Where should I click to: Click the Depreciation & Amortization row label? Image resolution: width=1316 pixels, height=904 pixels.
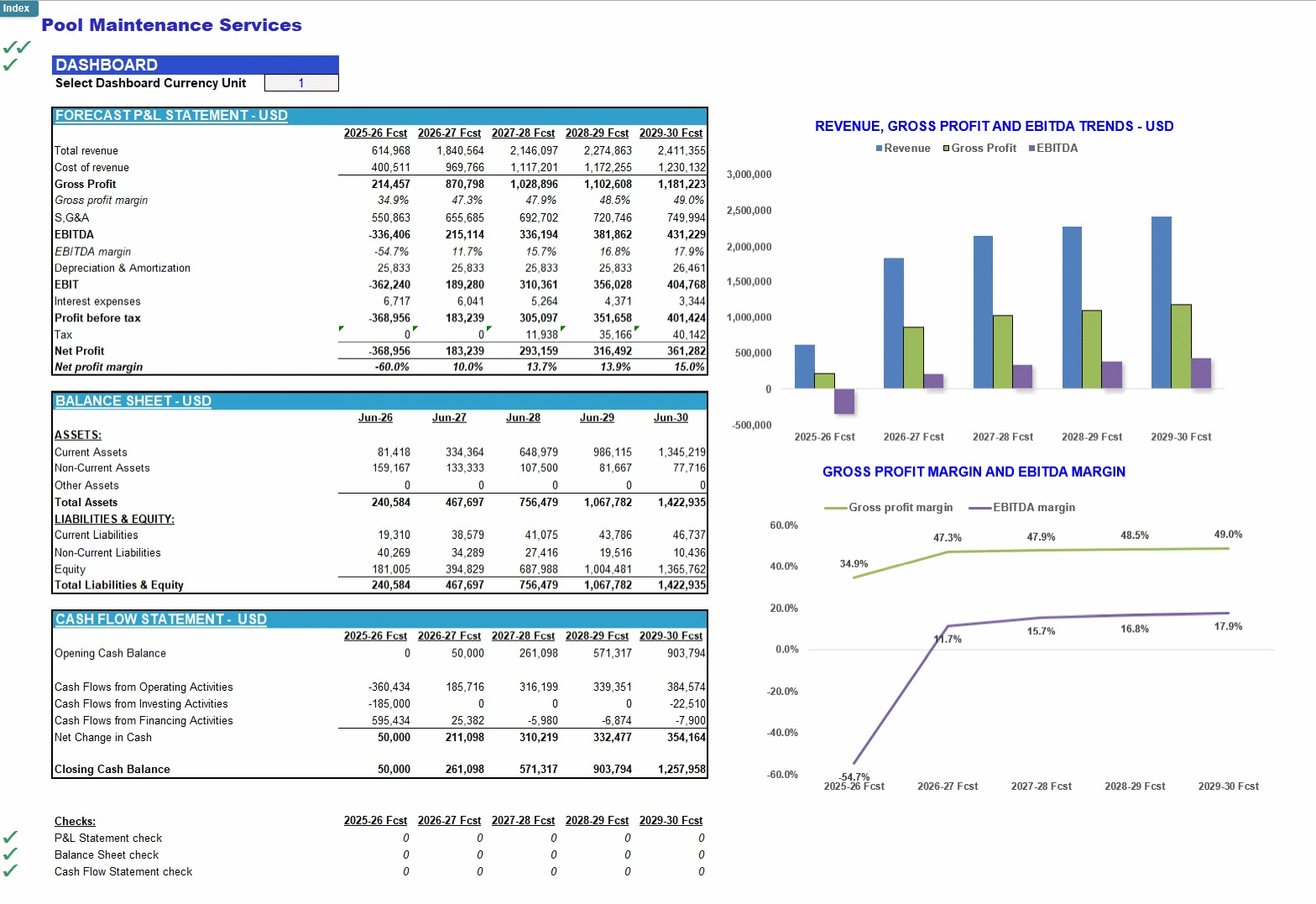[123, 269]
